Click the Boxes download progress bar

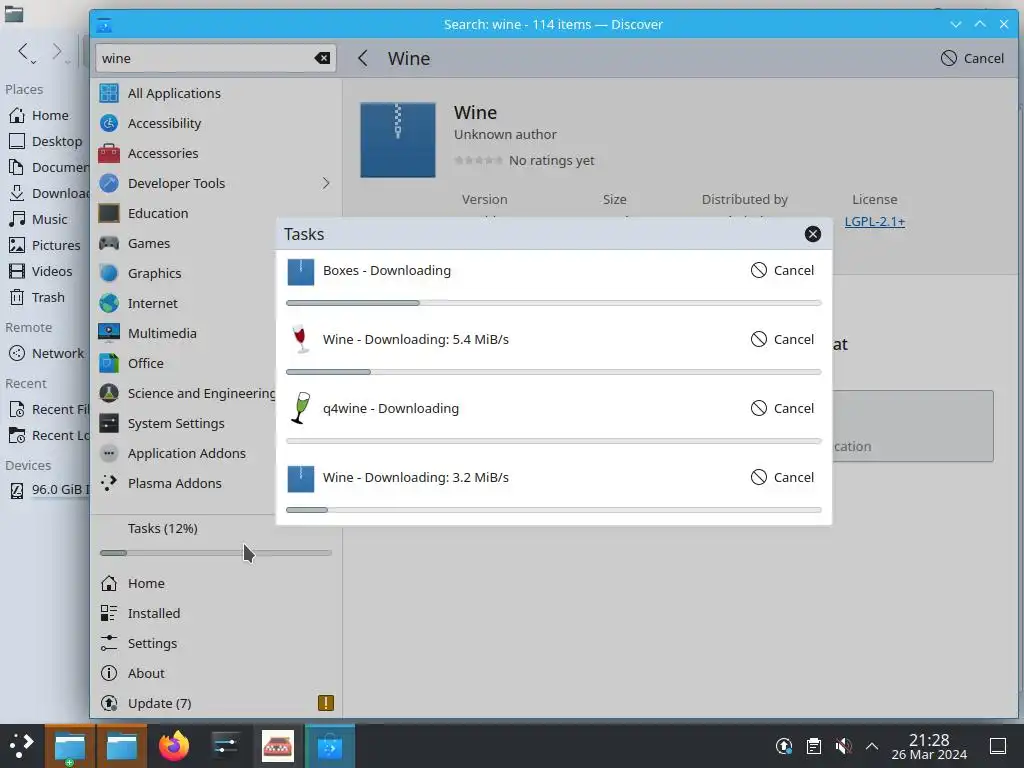pos(554,303)
